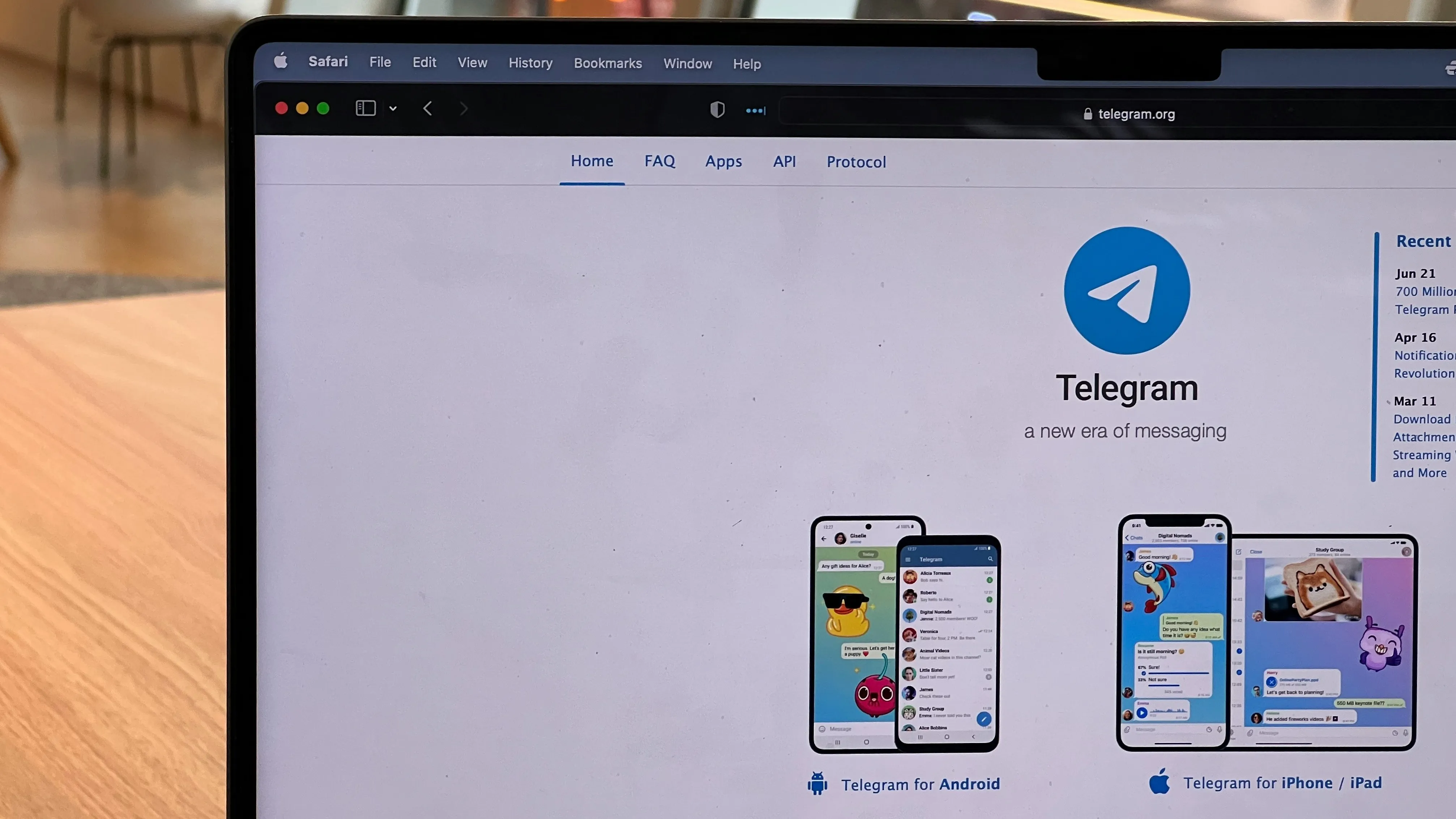1456x819 pixels.
Task: Click the API navigation link
Action: [784, 161]
